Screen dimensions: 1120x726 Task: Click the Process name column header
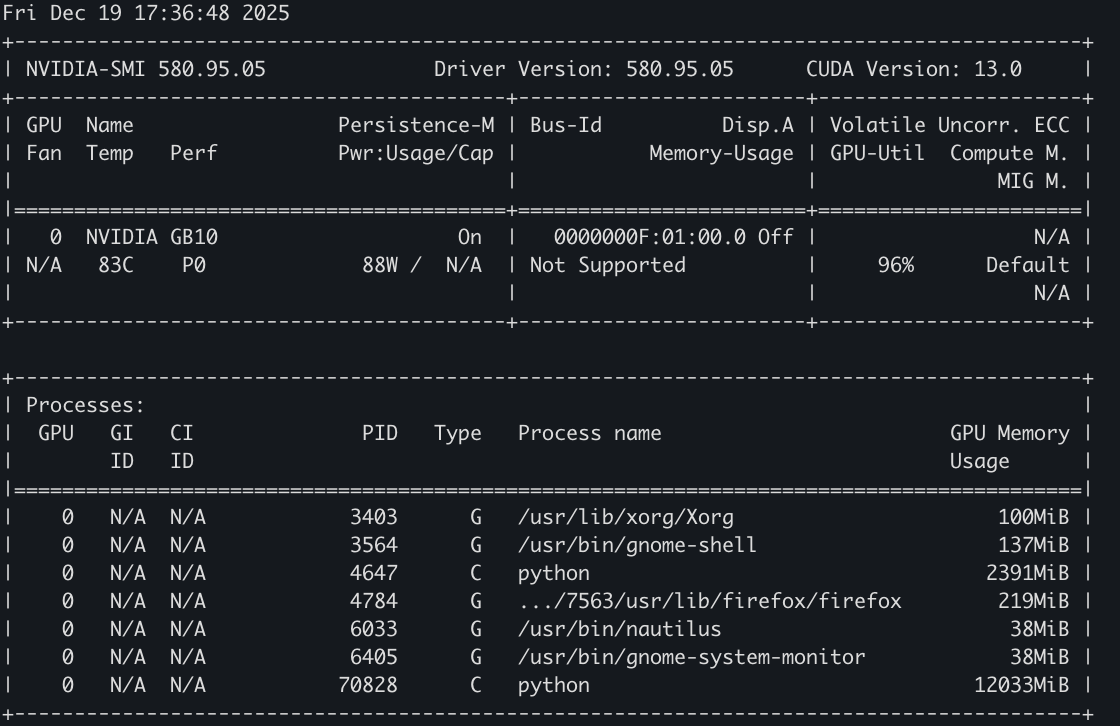(x=590, y=433)
